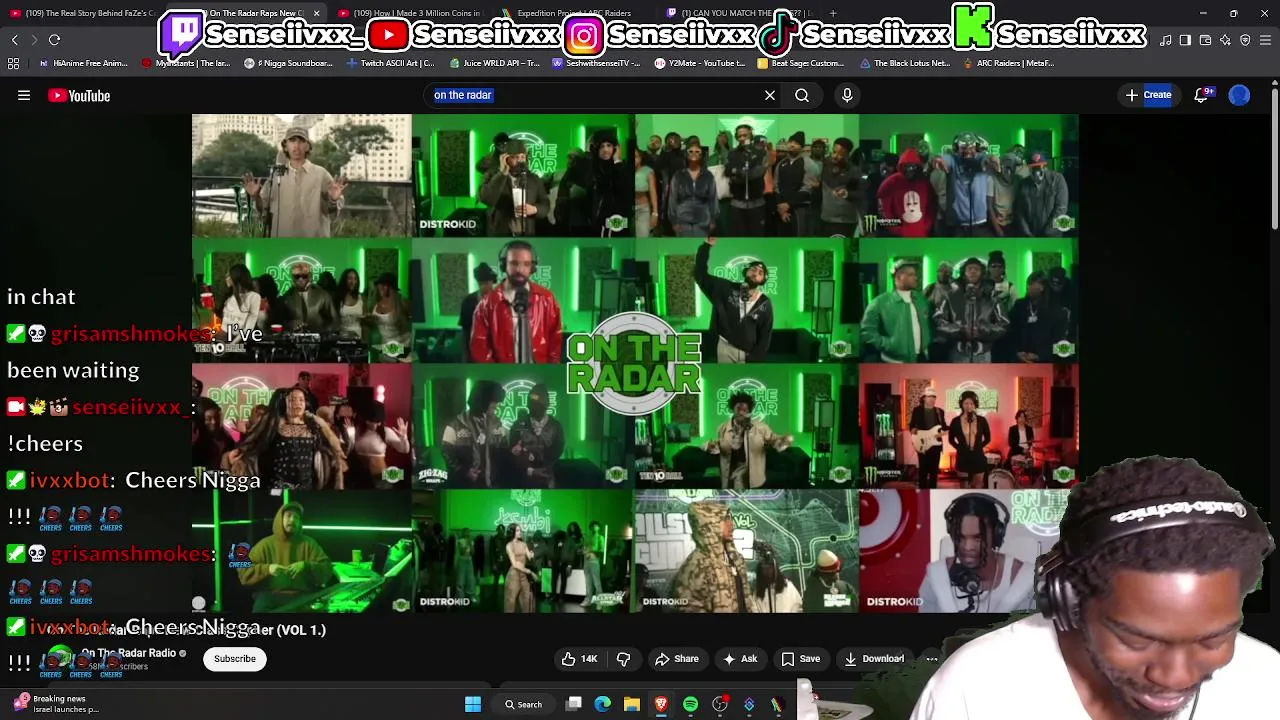Open File Explorer from the taskbar
This screenshot has width=1280, height=720.
coord(632,705)
